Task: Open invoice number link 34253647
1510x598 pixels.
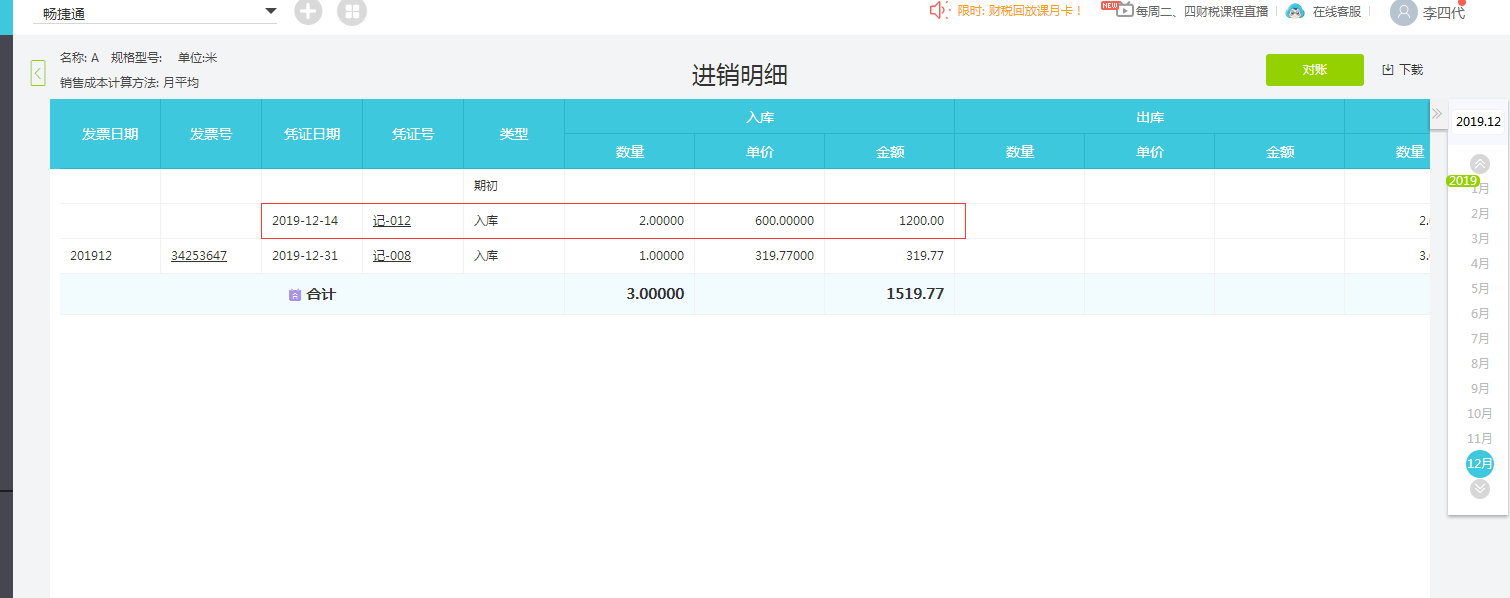Action: tap(199, 256)
